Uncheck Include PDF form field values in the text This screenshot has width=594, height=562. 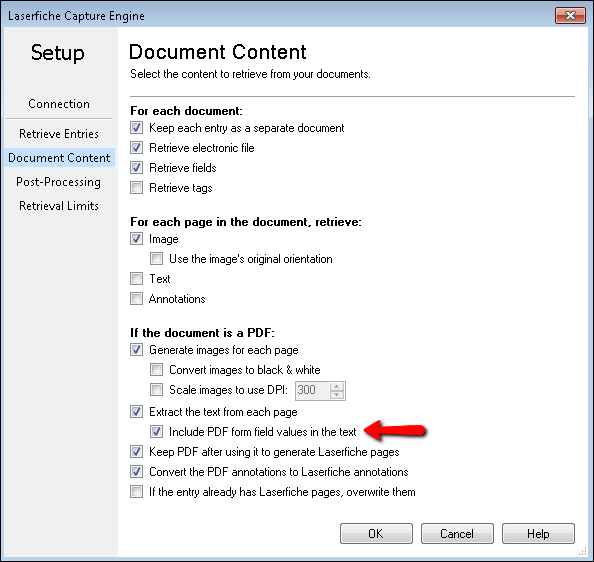[156, 432]
